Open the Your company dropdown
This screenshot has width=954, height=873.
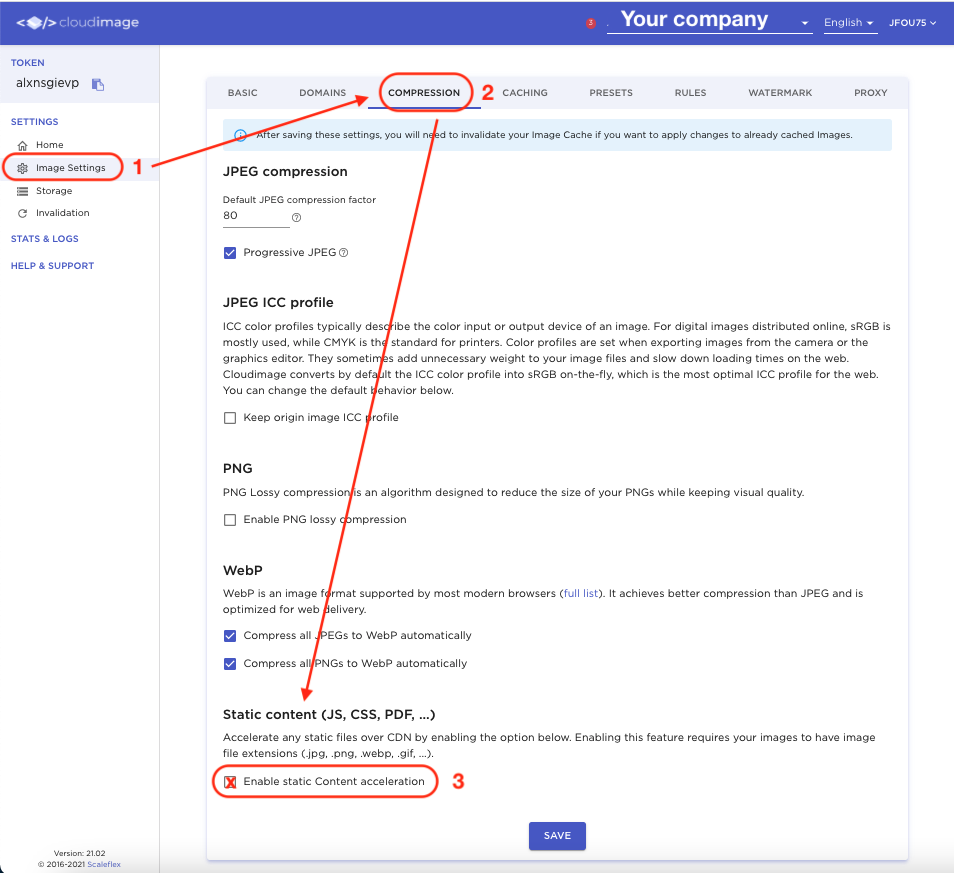point(709,21)
